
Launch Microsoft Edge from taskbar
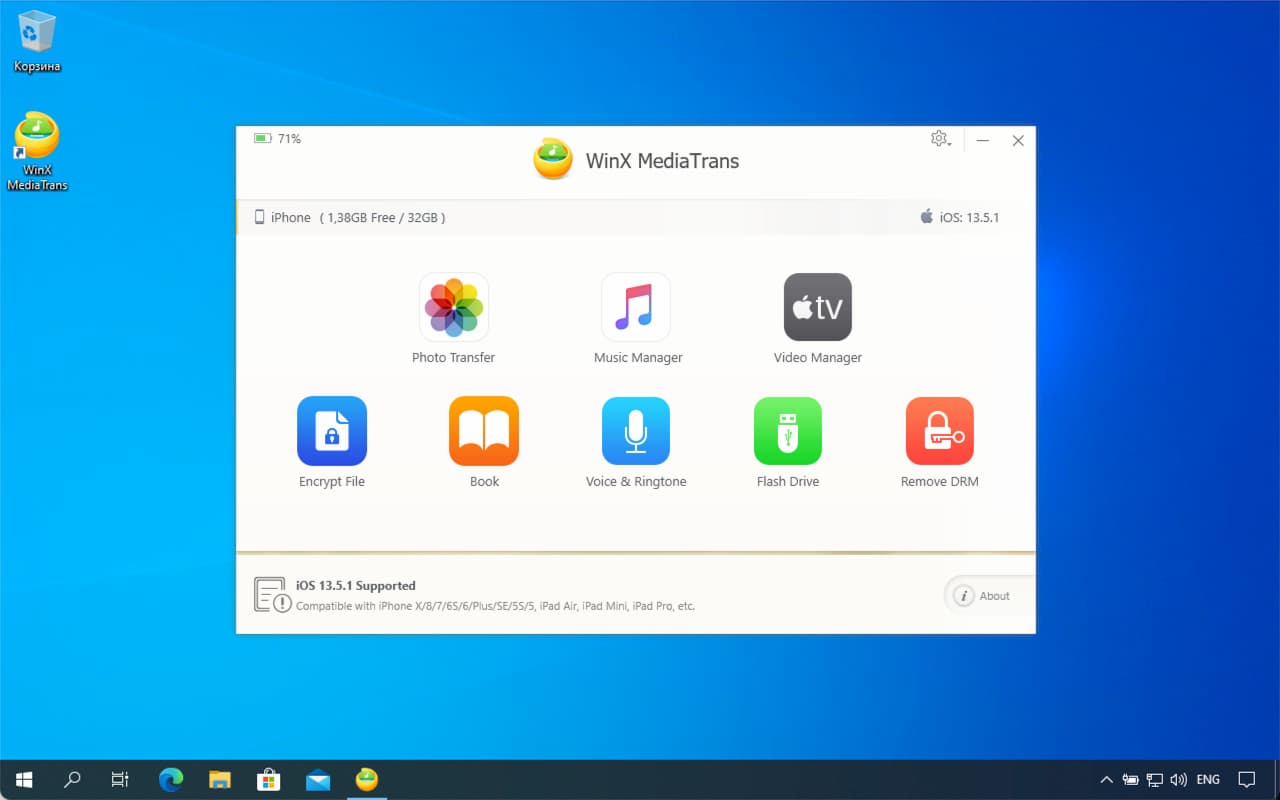171,780
